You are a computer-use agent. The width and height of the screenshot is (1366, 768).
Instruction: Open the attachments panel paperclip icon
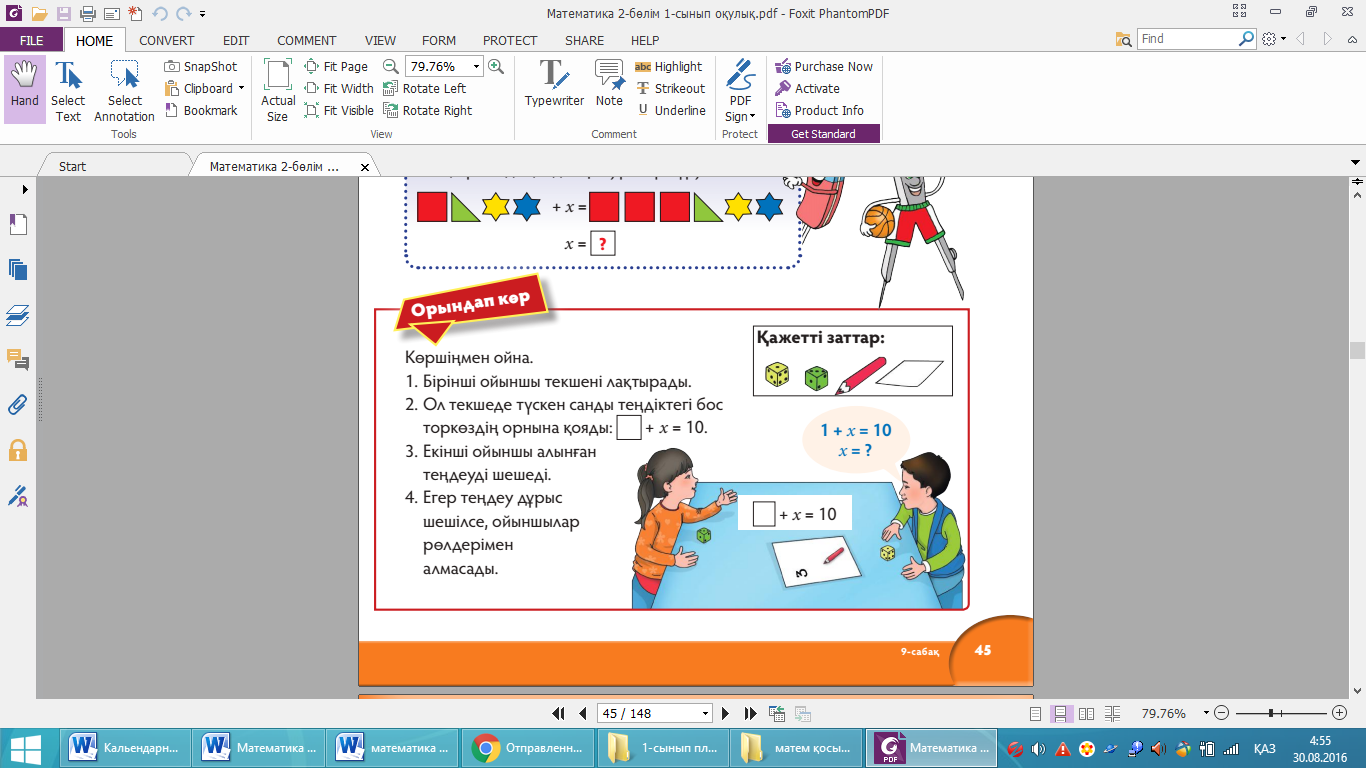[18, 405]
